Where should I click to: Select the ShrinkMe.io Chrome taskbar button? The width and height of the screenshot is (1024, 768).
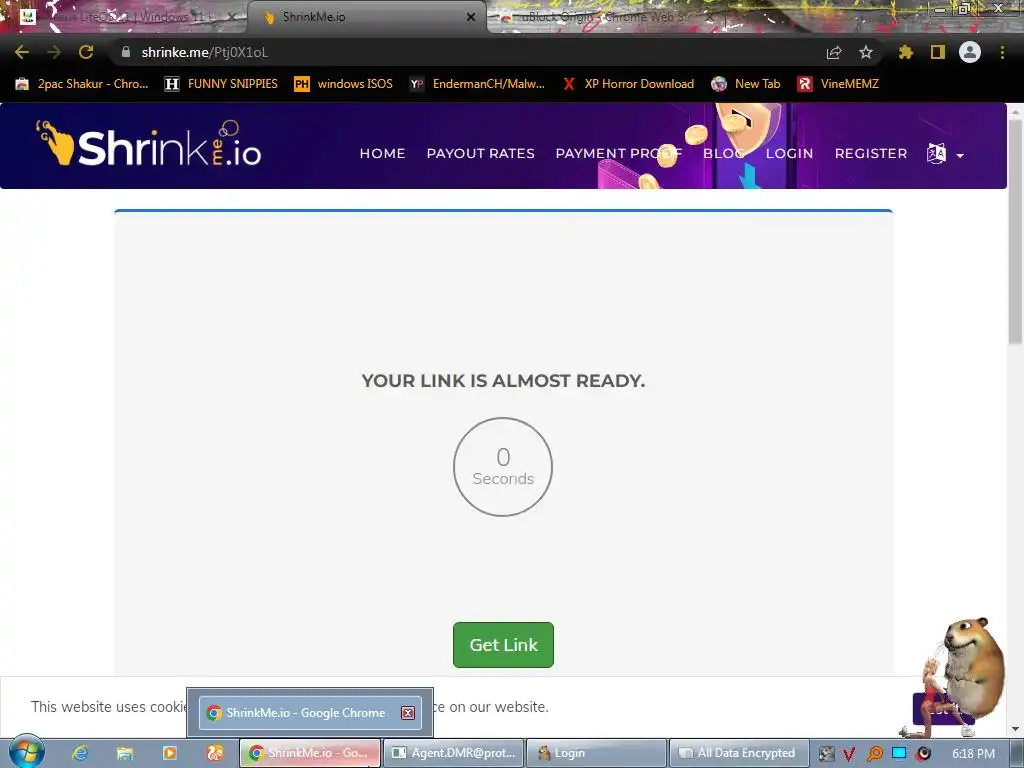click(x=310, y=753)
